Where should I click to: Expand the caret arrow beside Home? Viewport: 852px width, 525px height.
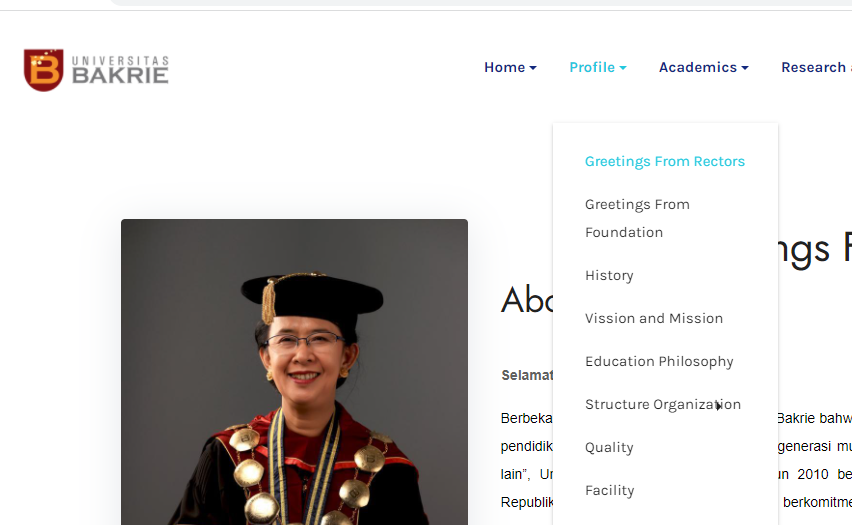pos(533,68)
